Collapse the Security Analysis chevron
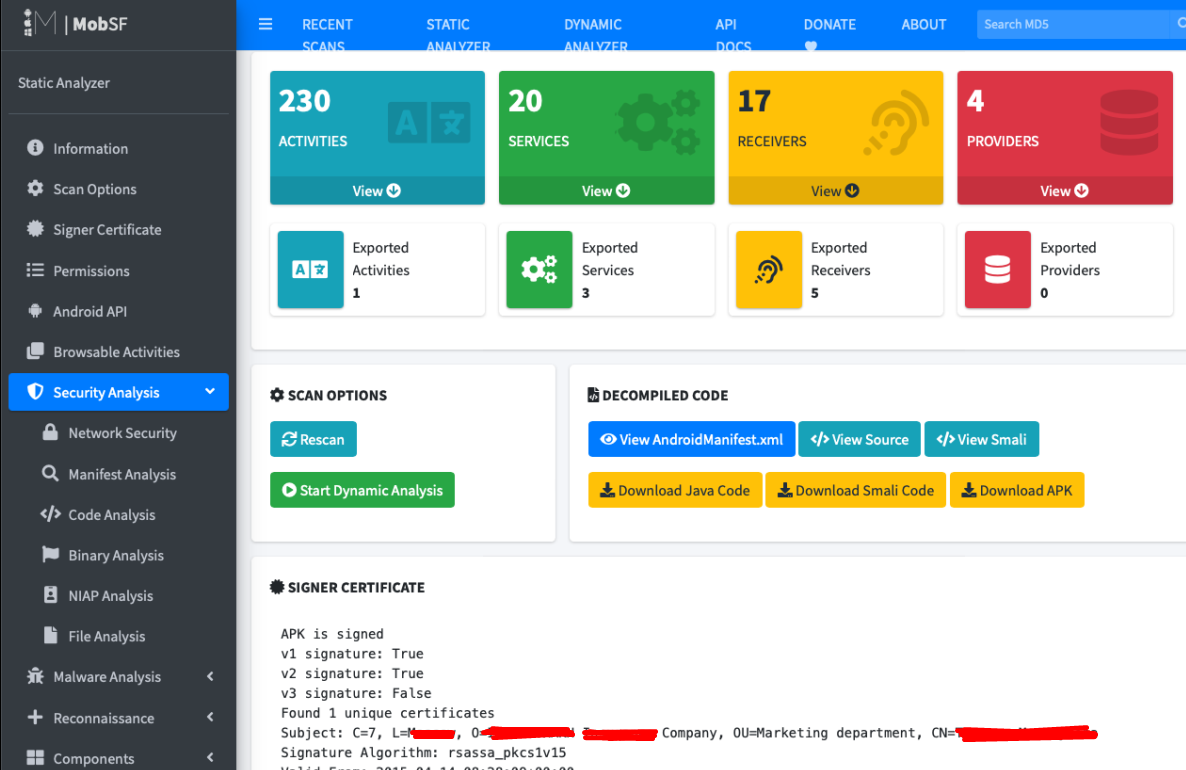Image resolution: width=1186 pixels, height=770 pixels. click(x=210, y=391)
